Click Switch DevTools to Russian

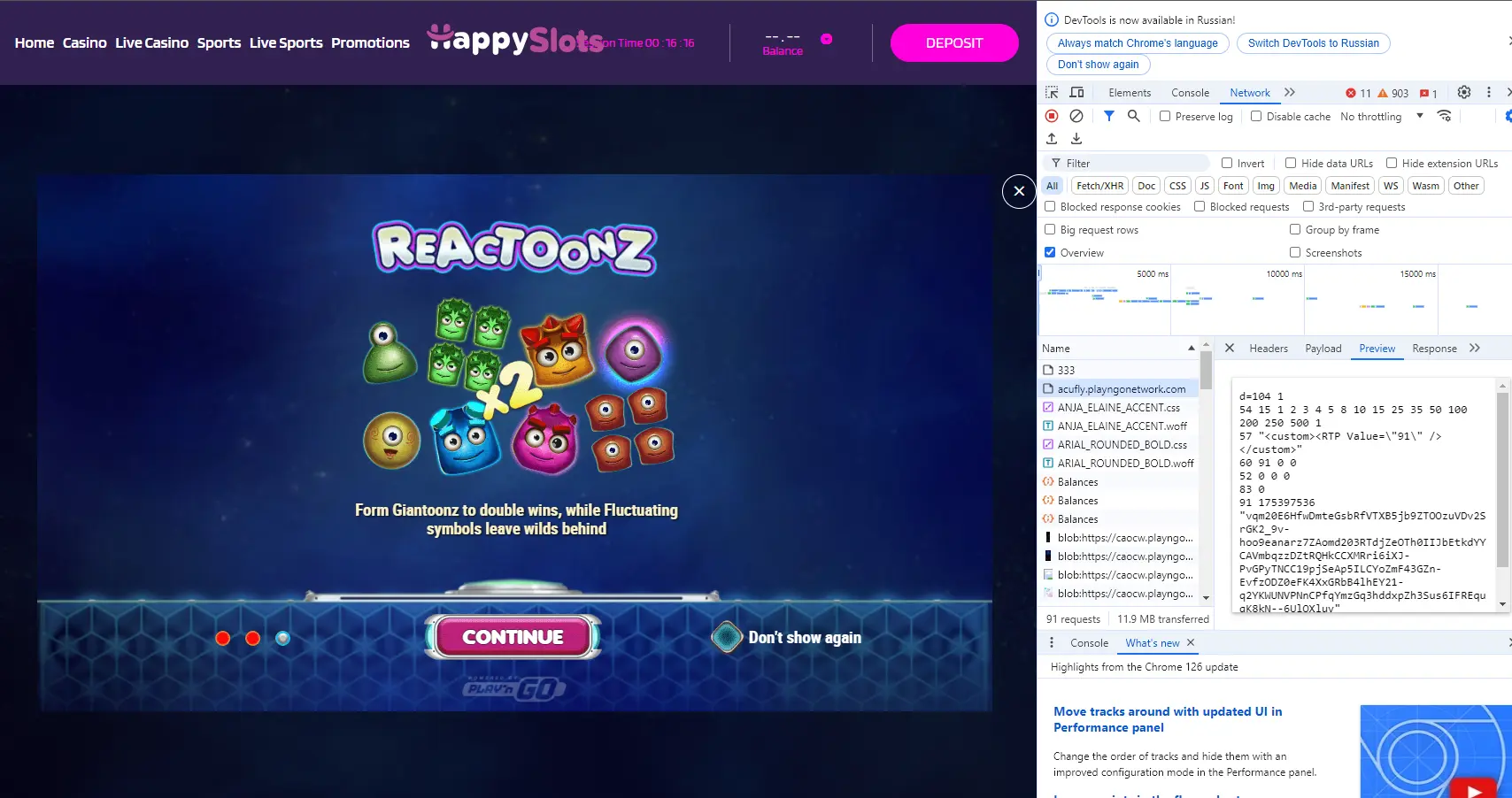coord(1314,42)
